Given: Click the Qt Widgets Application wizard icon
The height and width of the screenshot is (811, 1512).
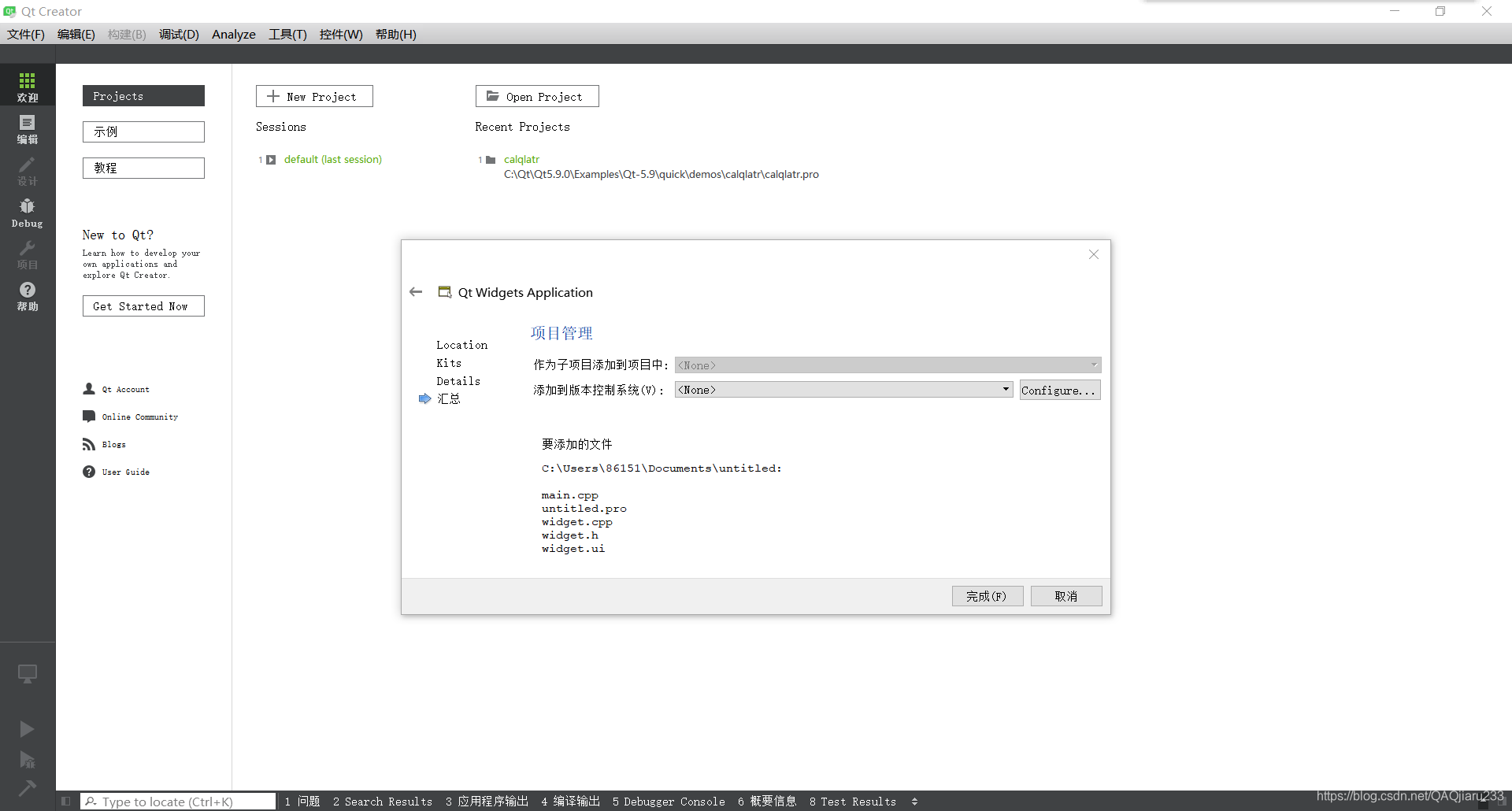Looking at the screenshot, I should [x=445, y=292].
